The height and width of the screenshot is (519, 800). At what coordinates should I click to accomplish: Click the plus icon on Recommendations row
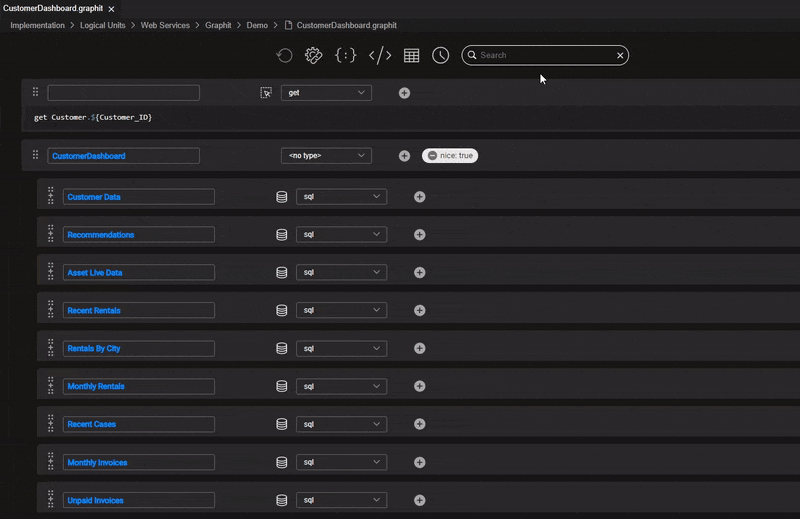pos(420,235)
